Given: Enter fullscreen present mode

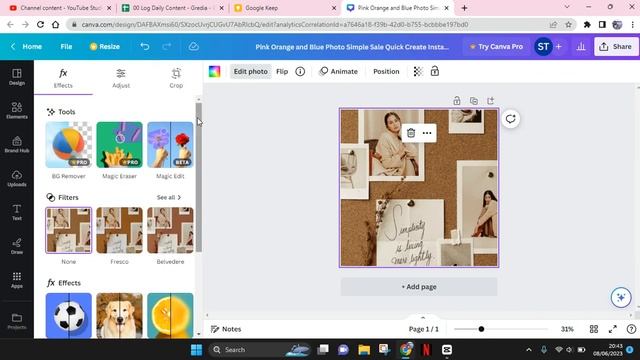Looking at the screenshot, I should 613,329.
